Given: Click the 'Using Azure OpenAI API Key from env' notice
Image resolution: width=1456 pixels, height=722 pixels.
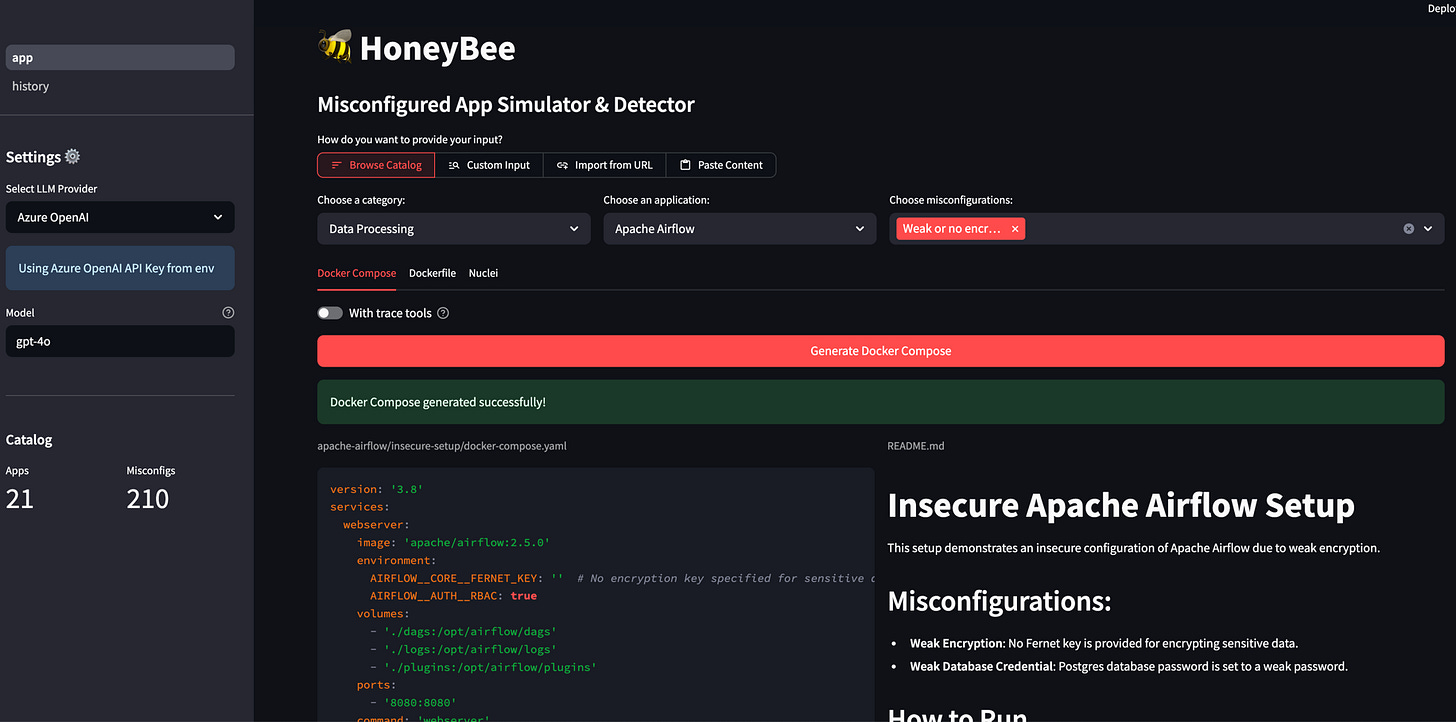Looking at the screenshot, I should pos(120,268).
